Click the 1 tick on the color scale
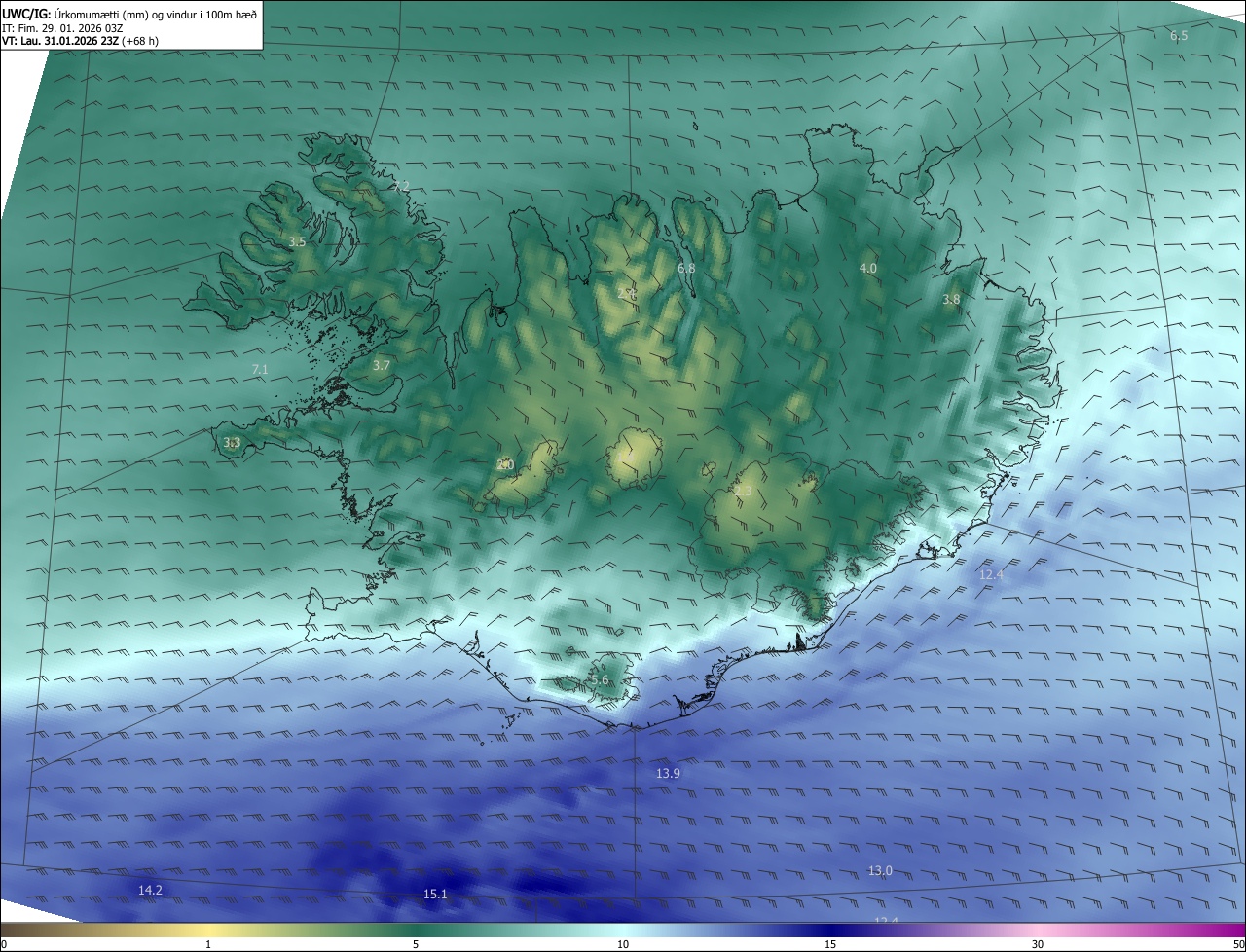1246x952 pixels. (208, 944)
